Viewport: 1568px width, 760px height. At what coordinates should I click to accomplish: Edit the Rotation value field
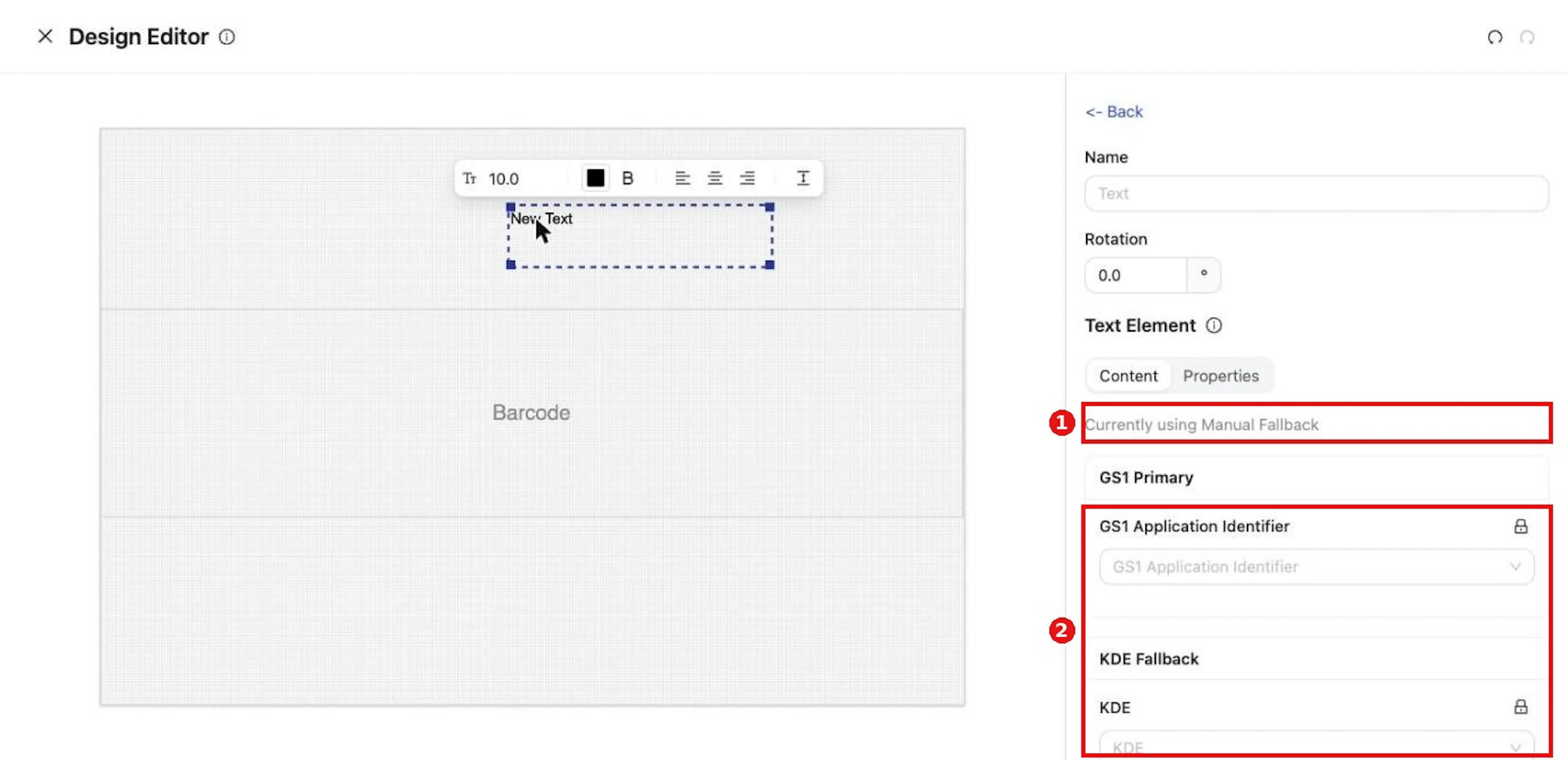pos(1136,275)
